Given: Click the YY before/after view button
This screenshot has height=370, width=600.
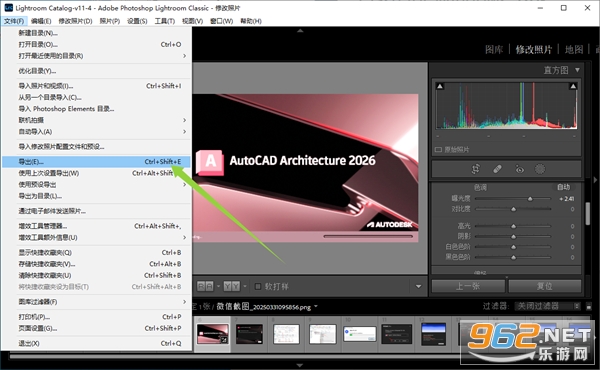Looking at the screenshot, I should pos(232,286).
